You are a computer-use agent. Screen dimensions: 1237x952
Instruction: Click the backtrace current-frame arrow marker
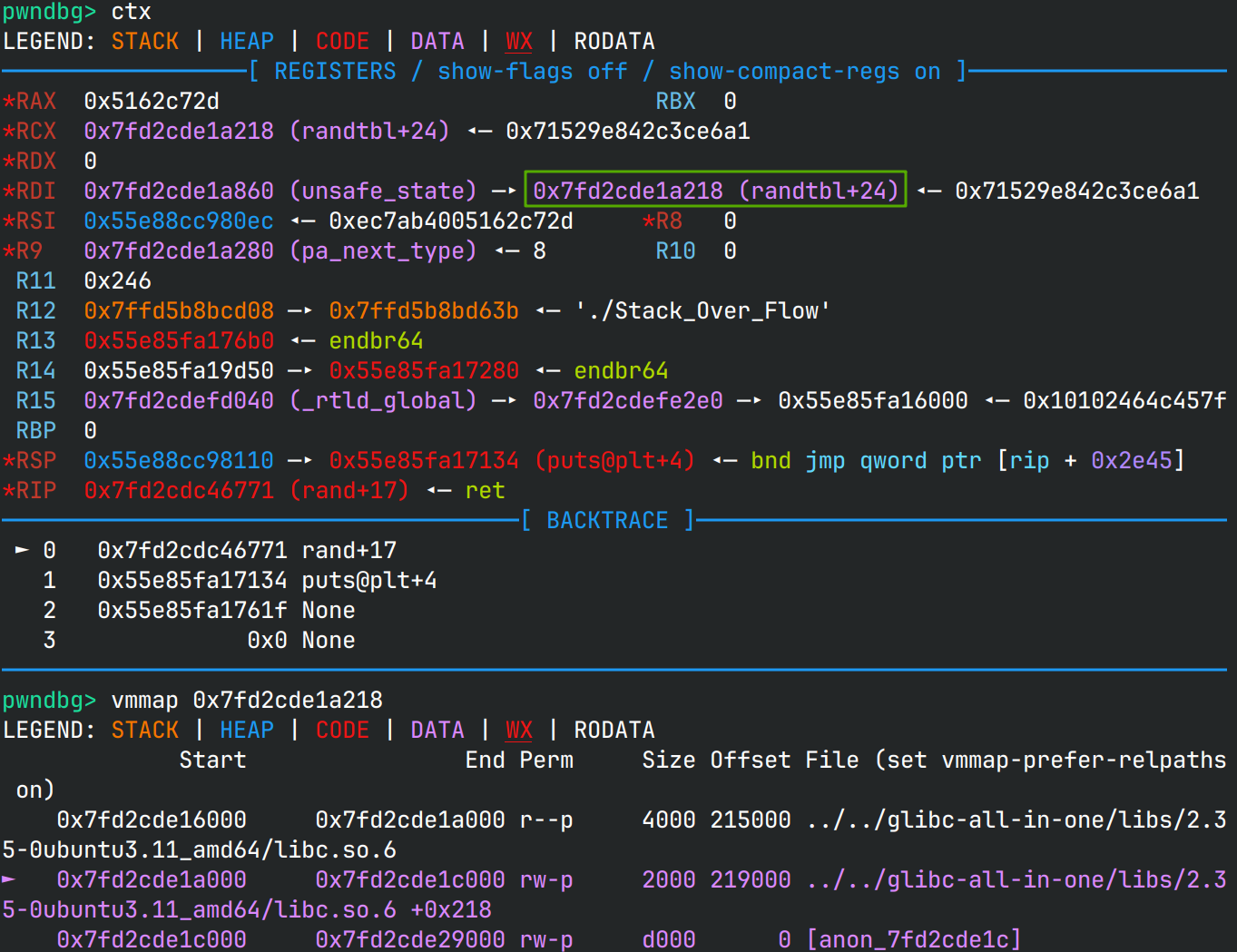pos(22,550)
